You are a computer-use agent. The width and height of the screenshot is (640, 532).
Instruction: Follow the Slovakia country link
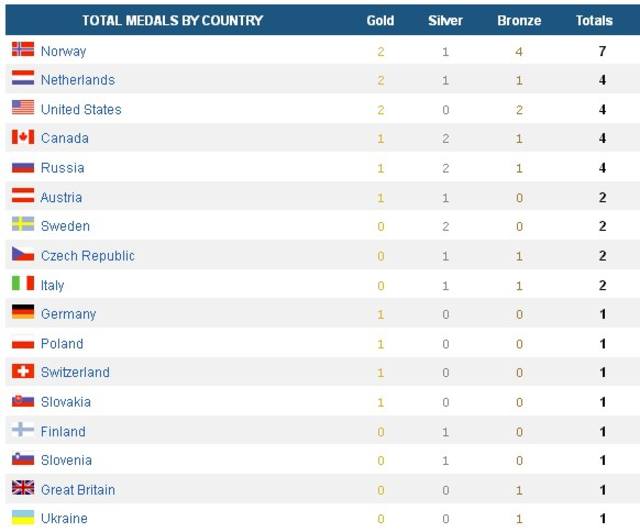click(66, 402)
